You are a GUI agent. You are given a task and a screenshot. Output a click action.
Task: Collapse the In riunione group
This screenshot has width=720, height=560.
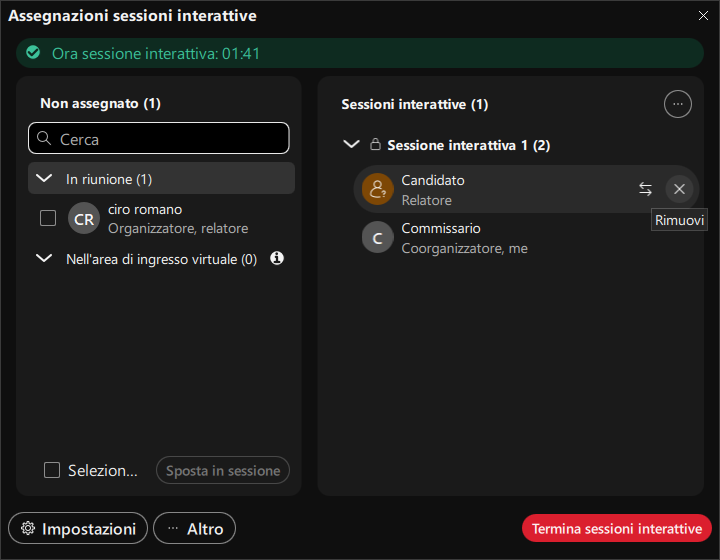click(x=44, y=178)
